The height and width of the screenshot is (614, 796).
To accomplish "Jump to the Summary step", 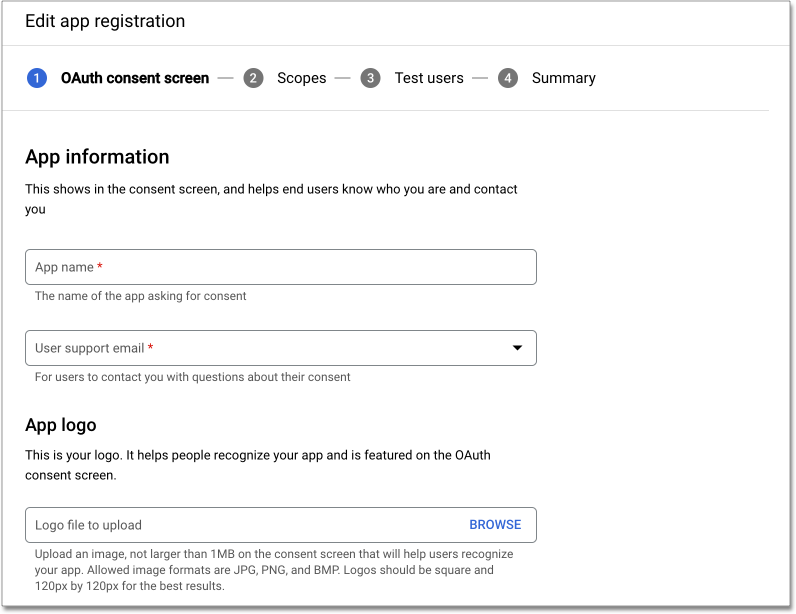I will [x=563, y=78].
